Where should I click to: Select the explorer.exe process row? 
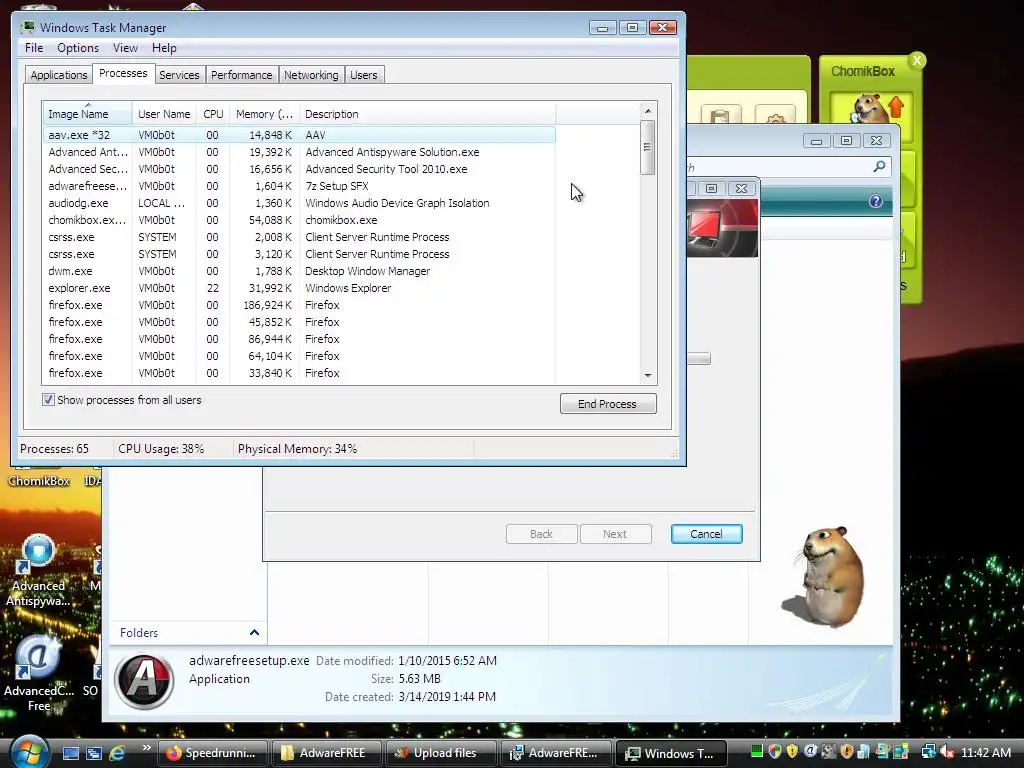tap(299, 288)
